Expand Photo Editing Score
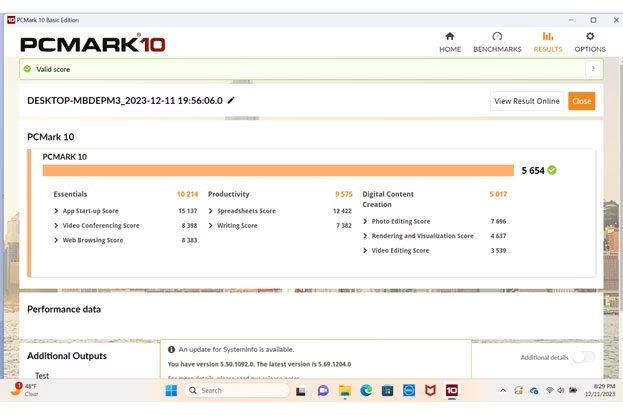This screenshot has height=415, width=623. [365, 221]
